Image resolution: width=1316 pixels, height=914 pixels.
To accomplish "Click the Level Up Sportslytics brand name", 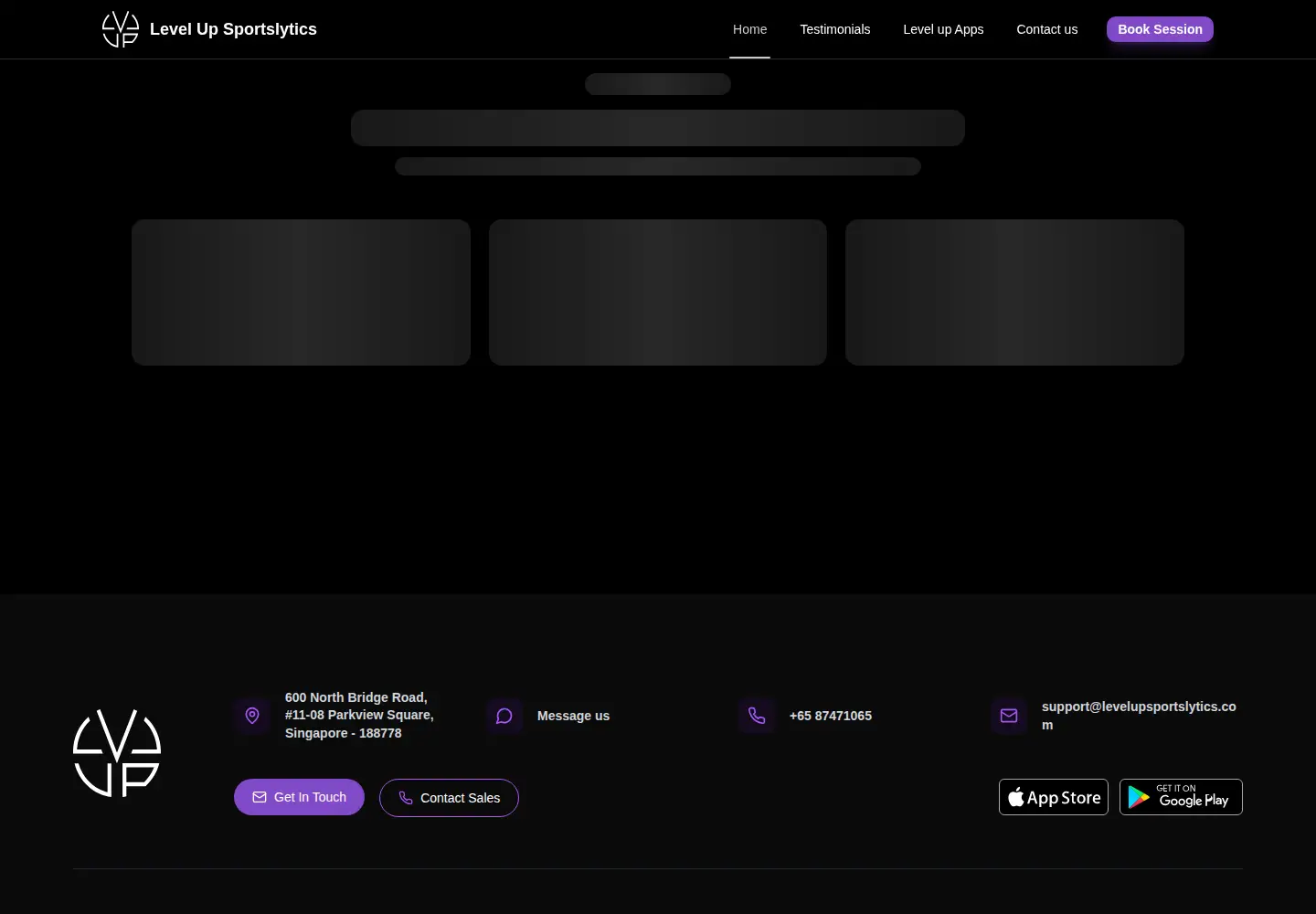I will coord(233,29).
